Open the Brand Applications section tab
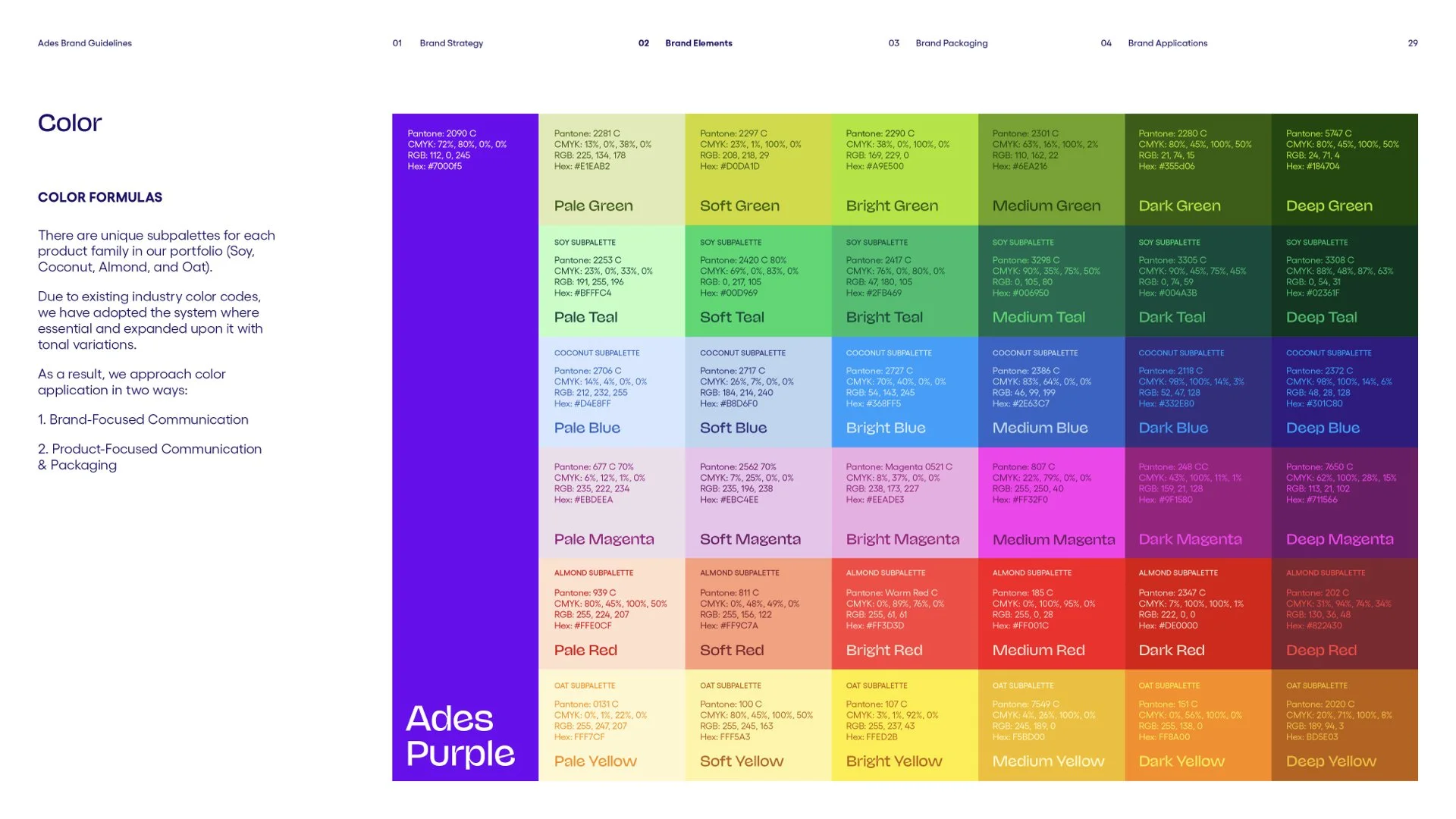The height and width of the screenshot is (819, 1456). (x=1168, y=43)
